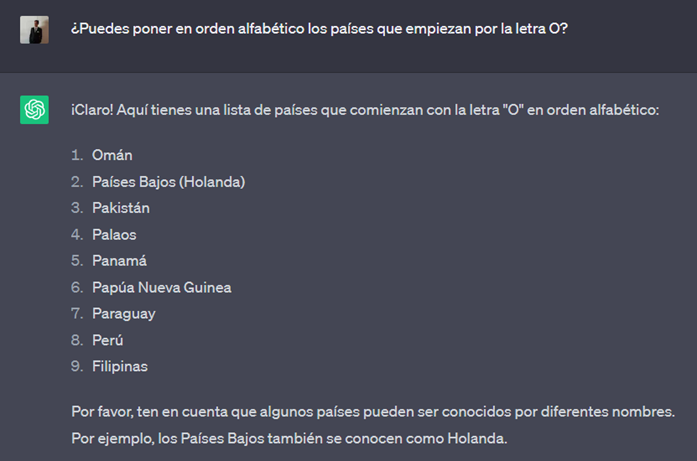Viewport: 697px width, 461px height.
Task: Click the user profile avatar photo
Action: pos(34,30)
